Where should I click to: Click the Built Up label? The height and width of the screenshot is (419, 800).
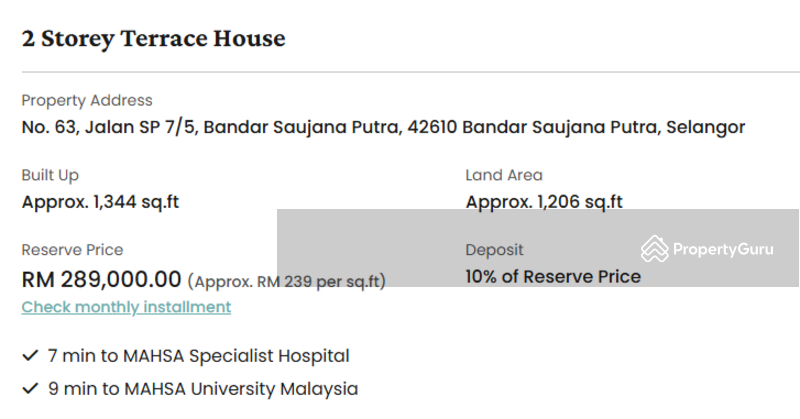tap(50, 175)
